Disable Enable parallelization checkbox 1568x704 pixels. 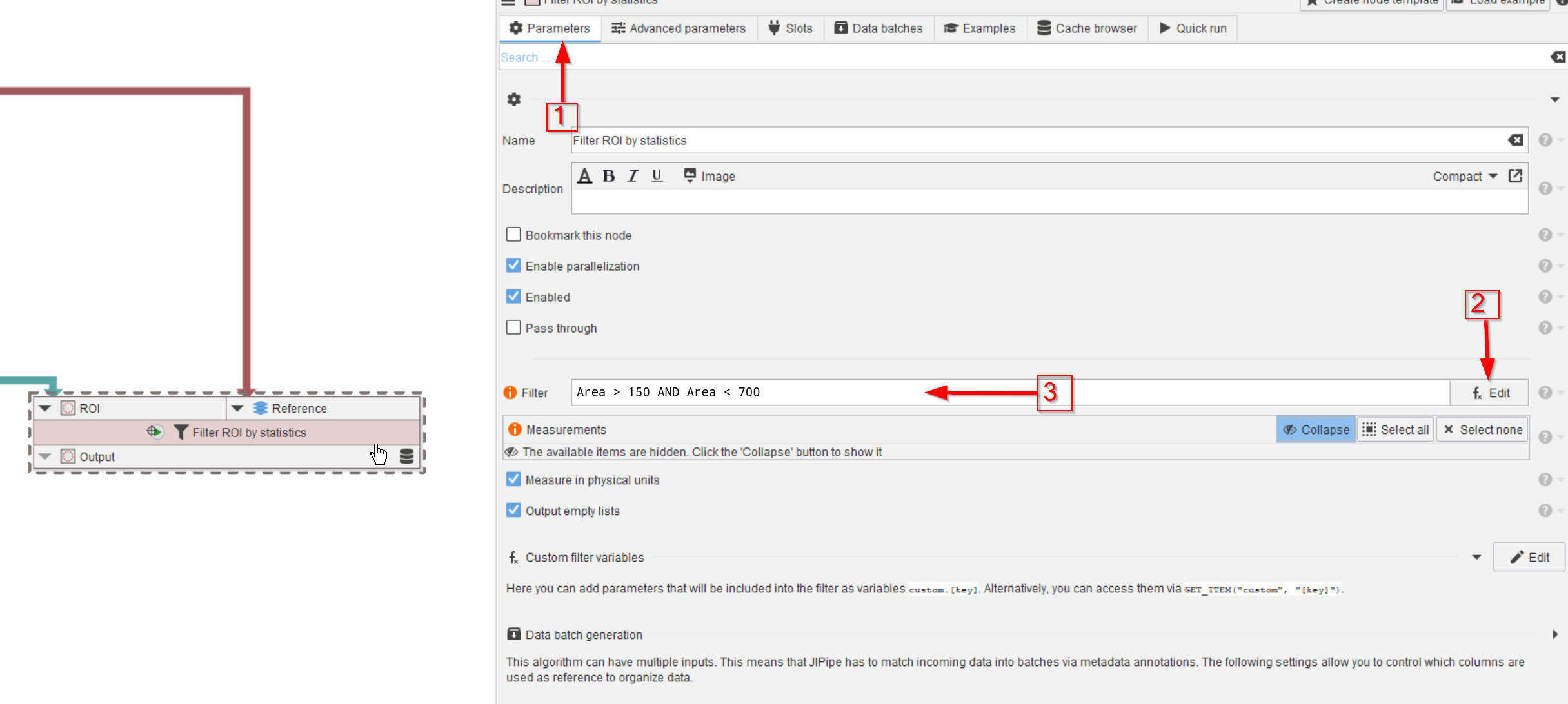click(x=513, y=266)
